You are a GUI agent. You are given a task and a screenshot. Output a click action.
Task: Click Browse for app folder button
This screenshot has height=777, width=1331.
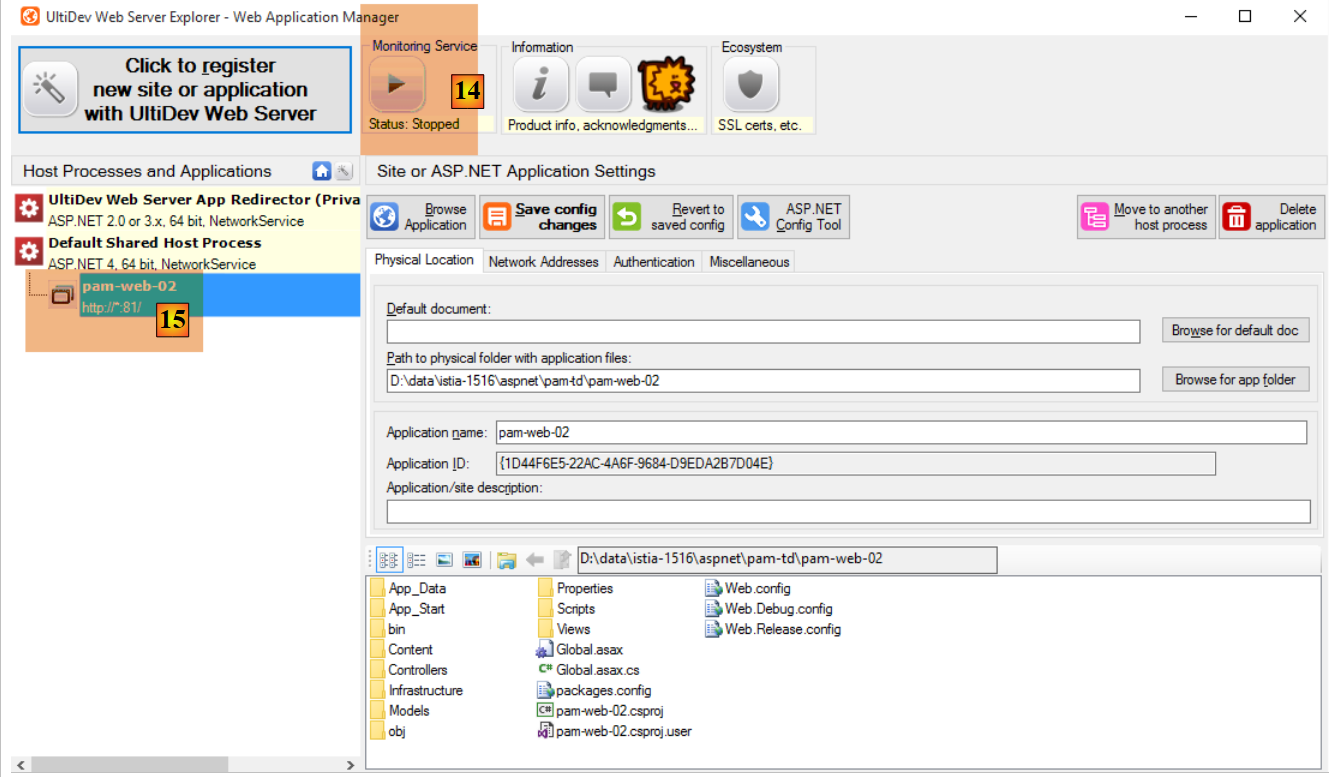coord(1235,380)
